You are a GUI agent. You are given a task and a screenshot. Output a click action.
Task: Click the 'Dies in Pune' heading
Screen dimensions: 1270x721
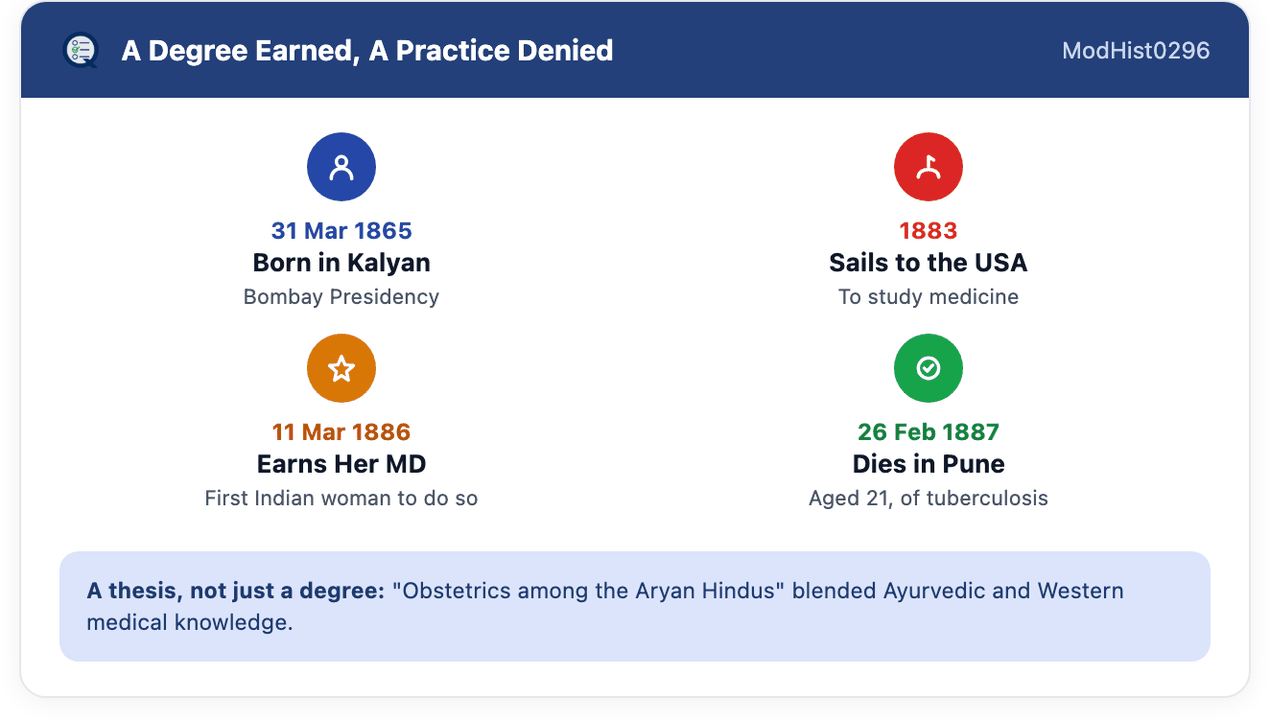[x=928, y=464]
